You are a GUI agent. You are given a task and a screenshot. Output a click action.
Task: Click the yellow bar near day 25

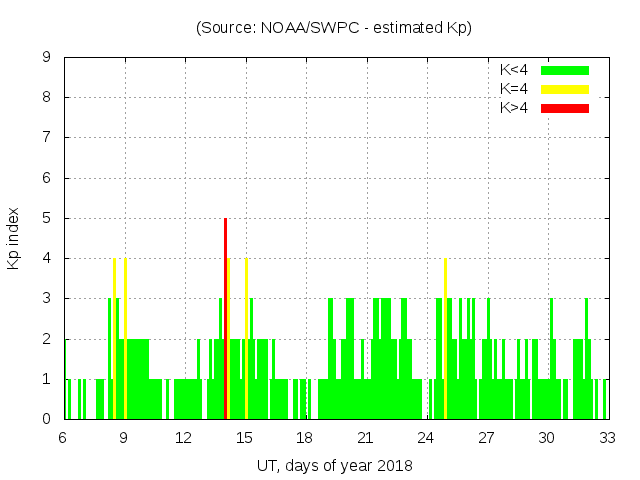point(445,338)
